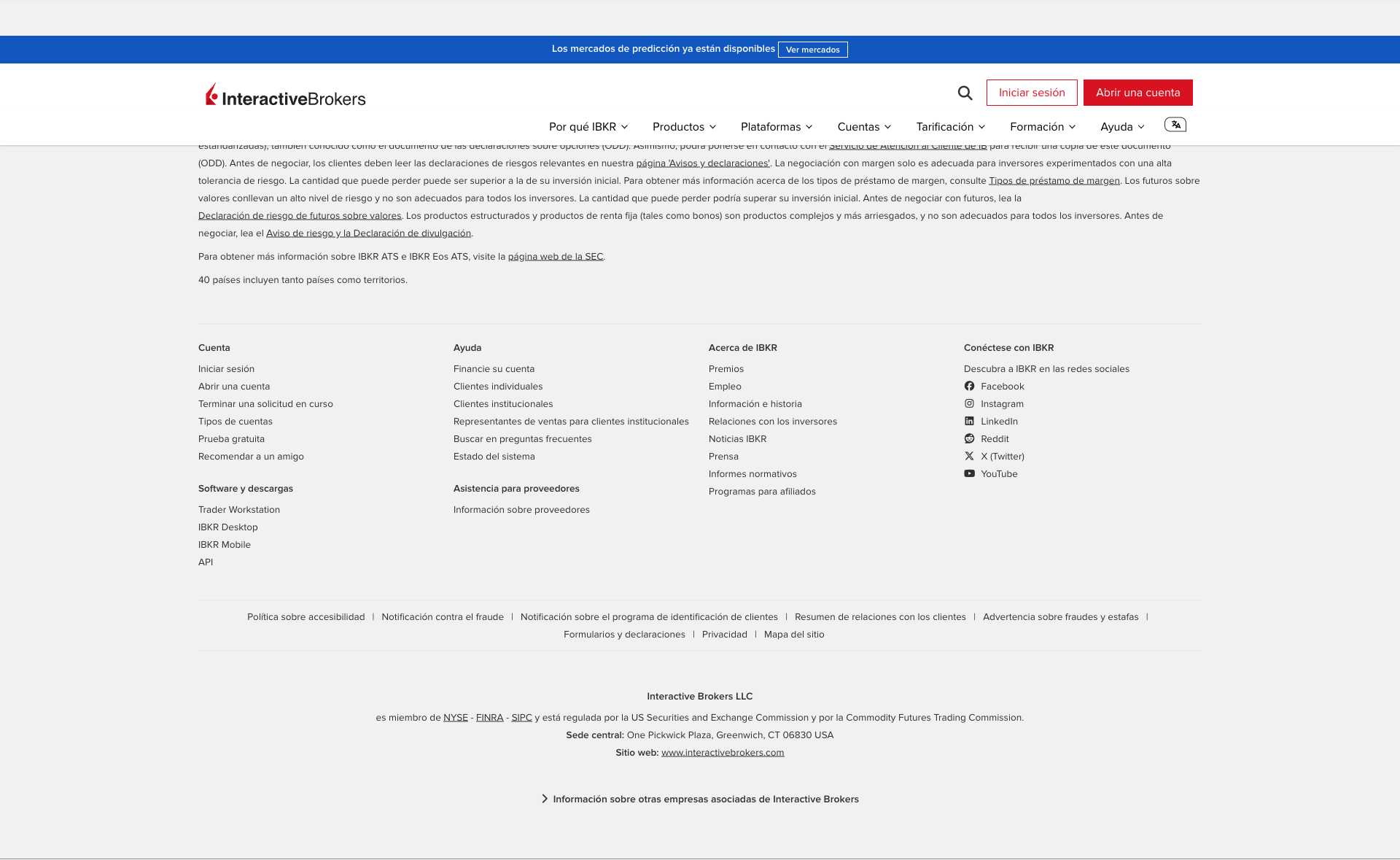Open Formularios y declaraciones link

624,635
